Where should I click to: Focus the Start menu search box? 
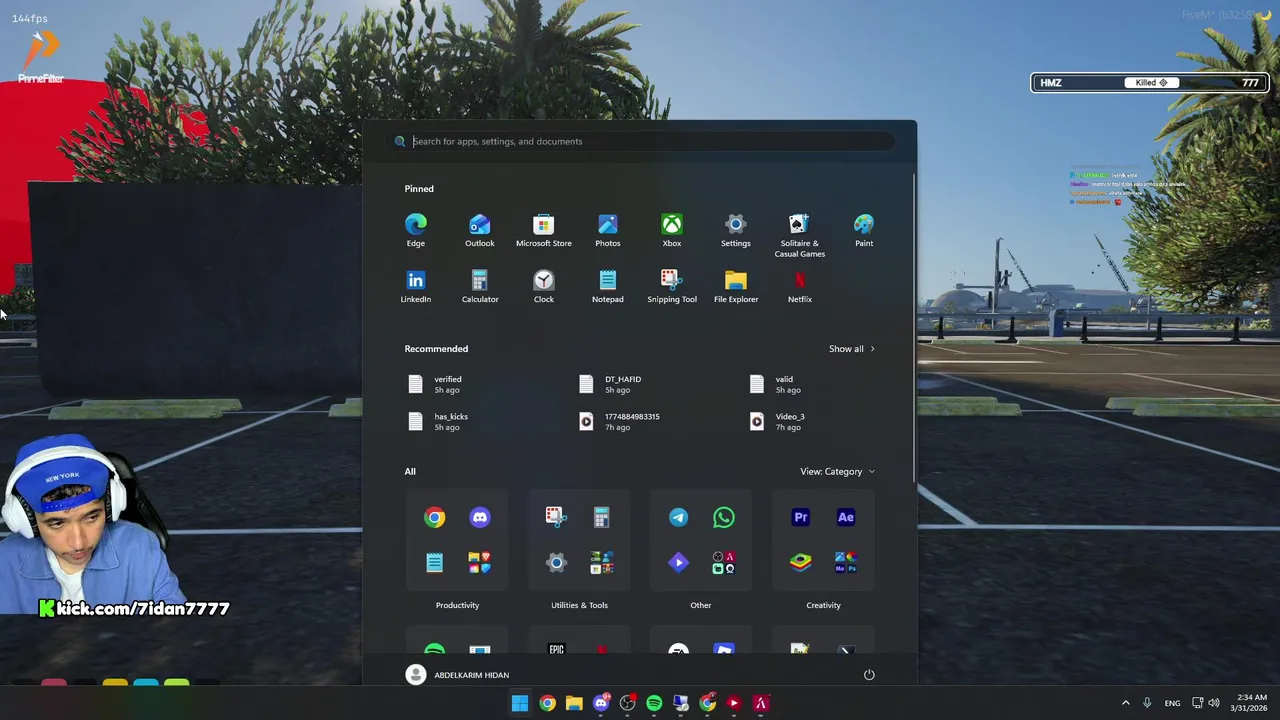pos(640,141)
